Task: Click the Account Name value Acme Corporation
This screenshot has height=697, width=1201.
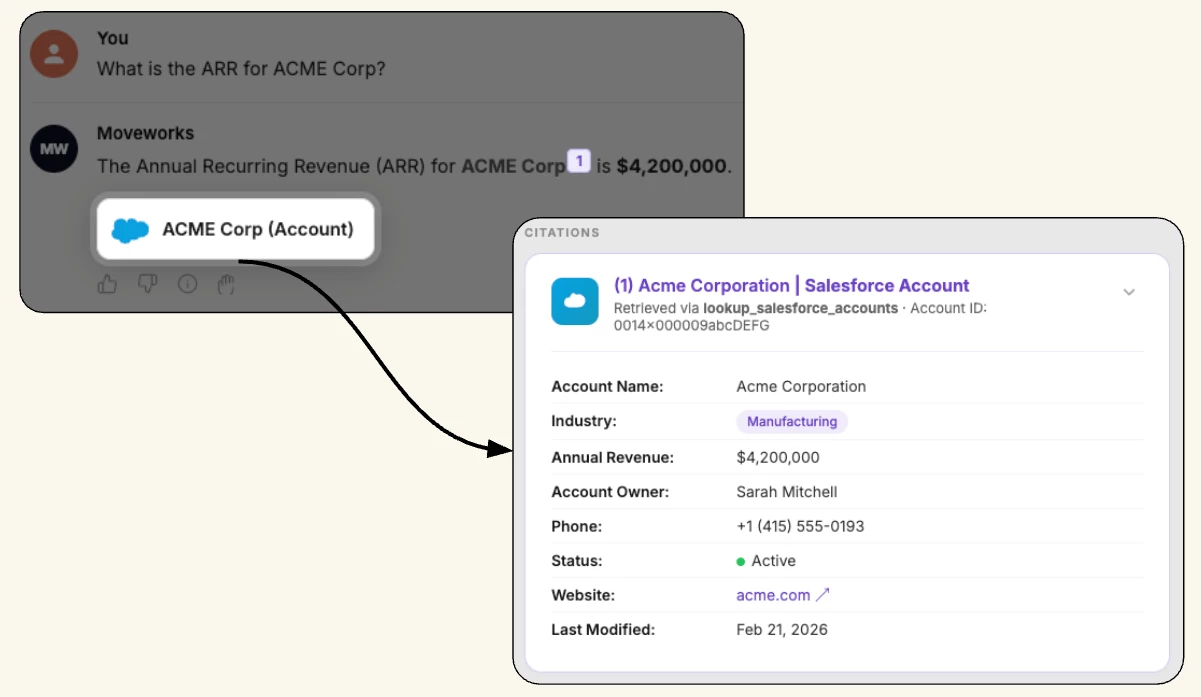Action: point(801,386)
